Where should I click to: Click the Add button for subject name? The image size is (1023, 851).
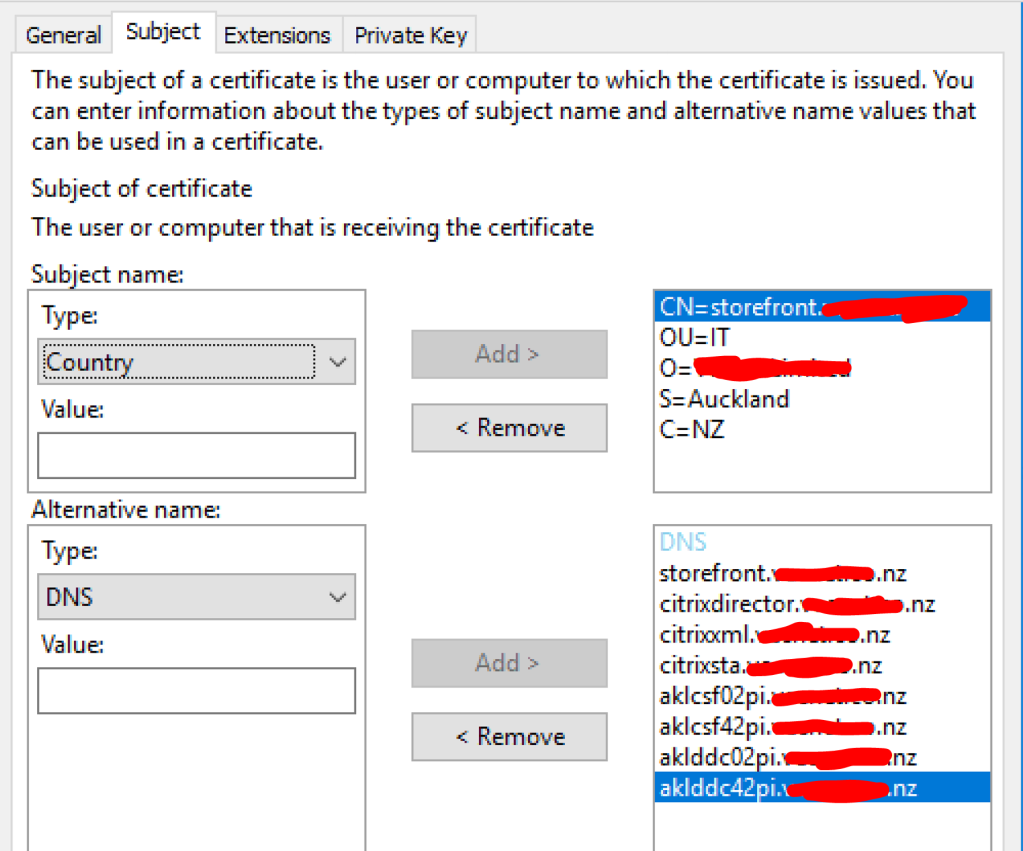coord(508,354)
